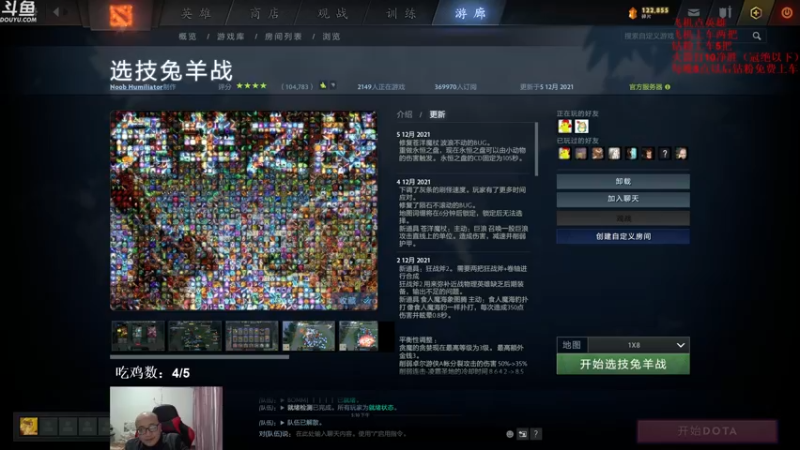This screenshot has width=800, height=450.
Task: Click the "2 12月 2021" changelog heading
Action: pyautogui.click(x=413, y=260)
